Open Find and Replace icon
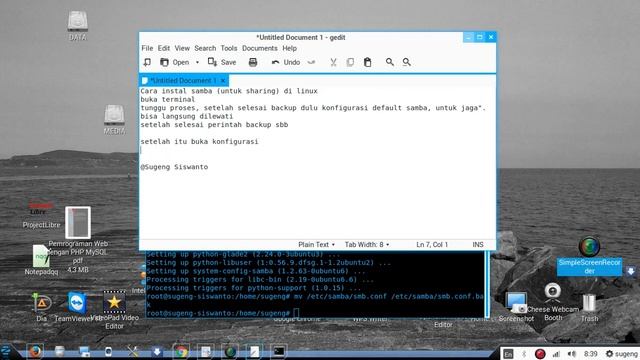640x360 pixels. click(x=407, y=62)
